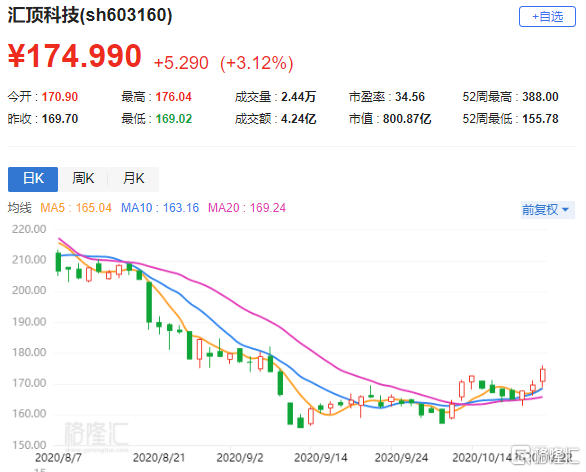Add stock to watchlist with +自选 button
Image resolution: width=586 pixels, height=472 pixels.
click(x=547, y=16)
